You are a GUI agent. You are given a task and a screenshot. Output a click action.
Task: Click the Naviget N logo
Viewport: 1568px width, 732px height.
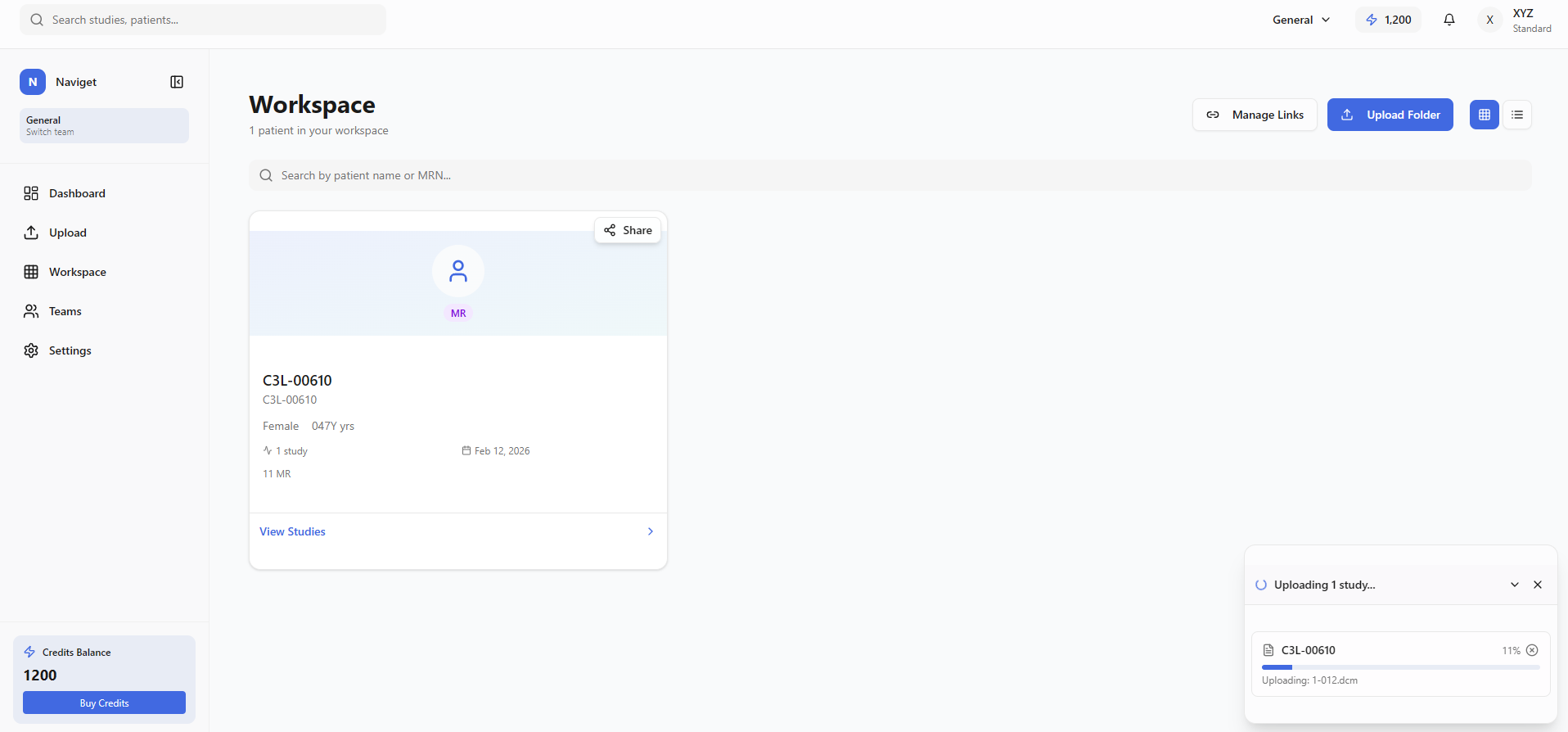33,82
